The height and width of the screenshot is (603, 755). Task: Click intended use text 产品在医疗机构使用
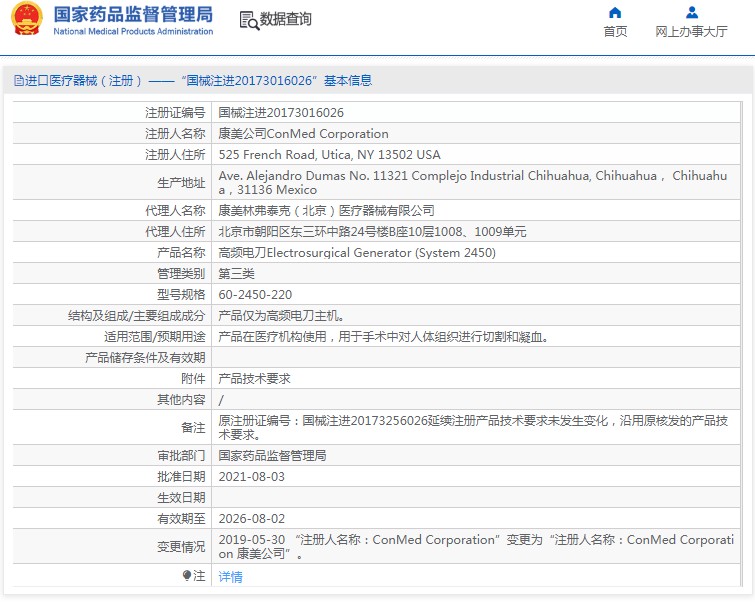point(383,337)
